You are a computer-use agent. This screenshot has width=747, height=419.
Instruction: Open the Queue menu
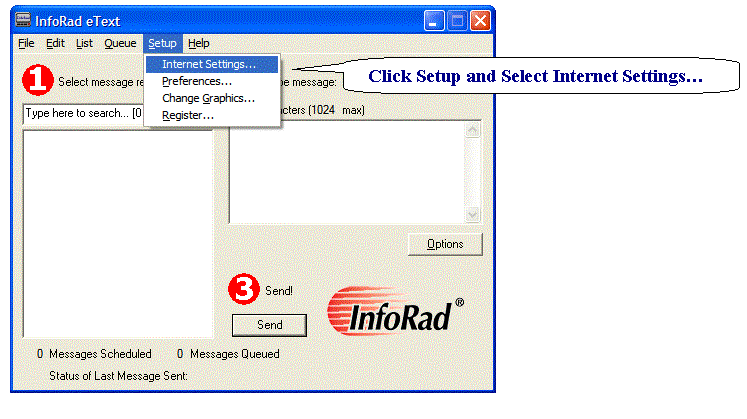pos(120,43)
